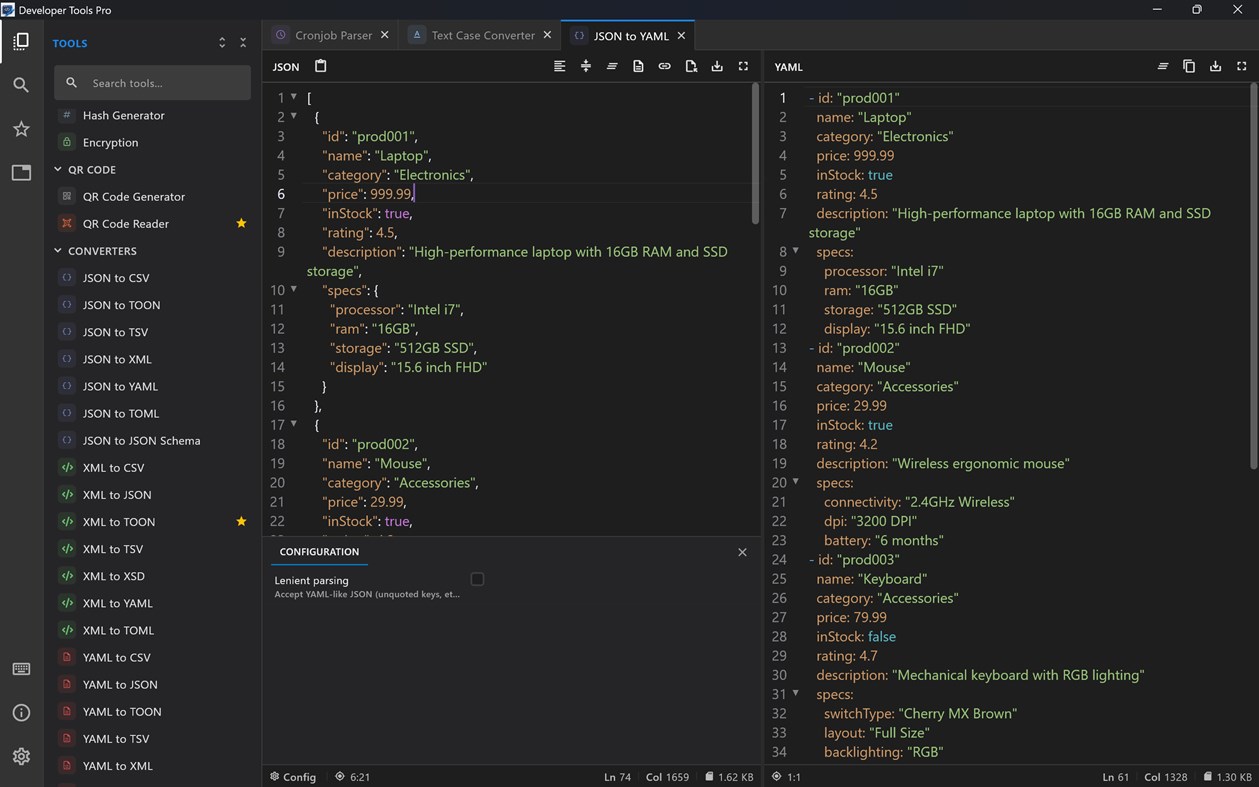Toggle the Config button in the status bar
This screenshot has width=1259, height=787.
tap(293, 776)
